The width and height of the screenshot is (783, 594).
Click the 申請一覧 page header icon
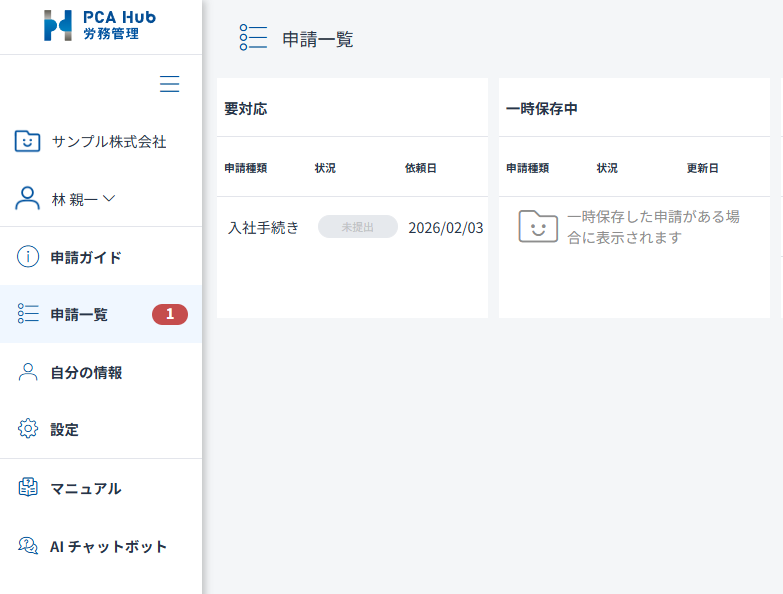point(253,39)
